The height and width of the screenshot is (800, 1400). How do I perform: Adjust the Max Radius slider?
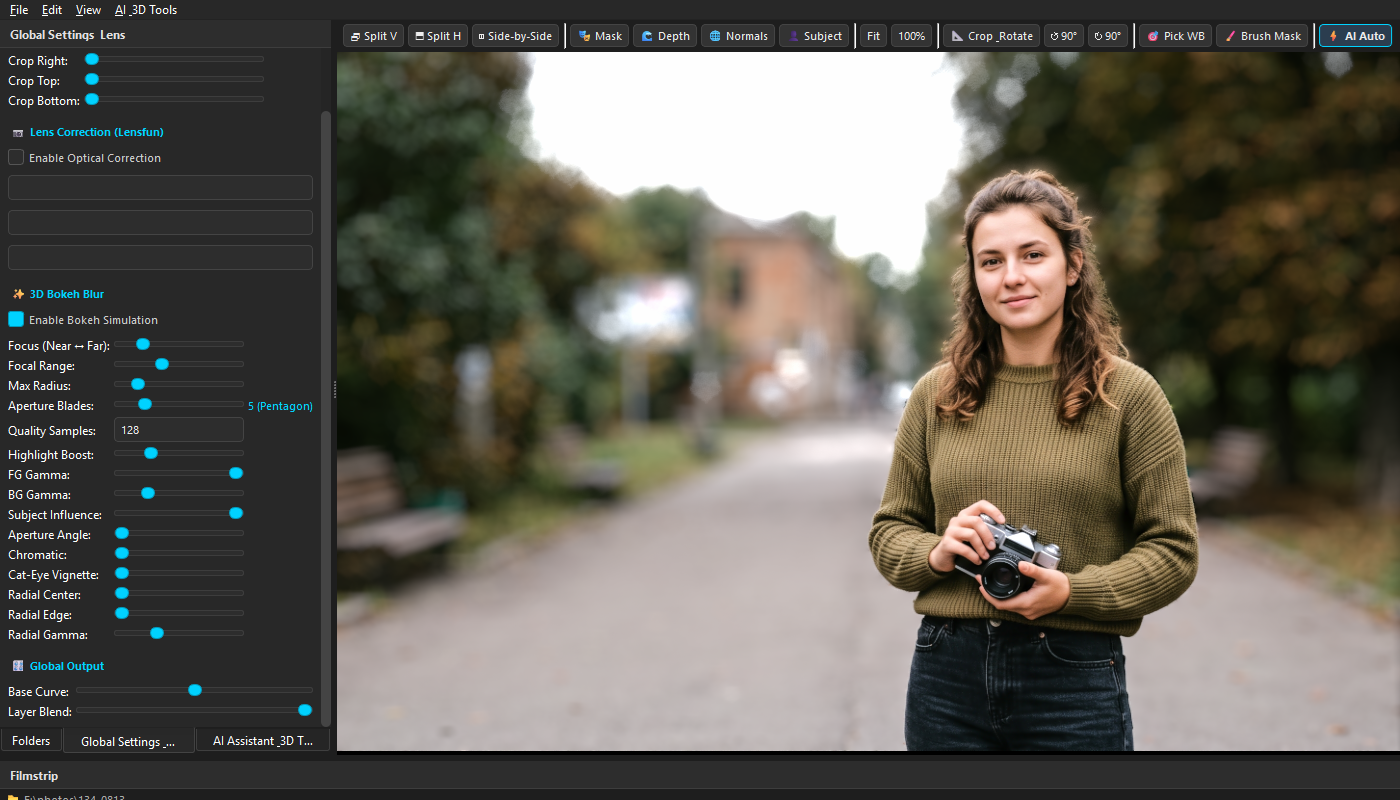(x=179, y=384)
